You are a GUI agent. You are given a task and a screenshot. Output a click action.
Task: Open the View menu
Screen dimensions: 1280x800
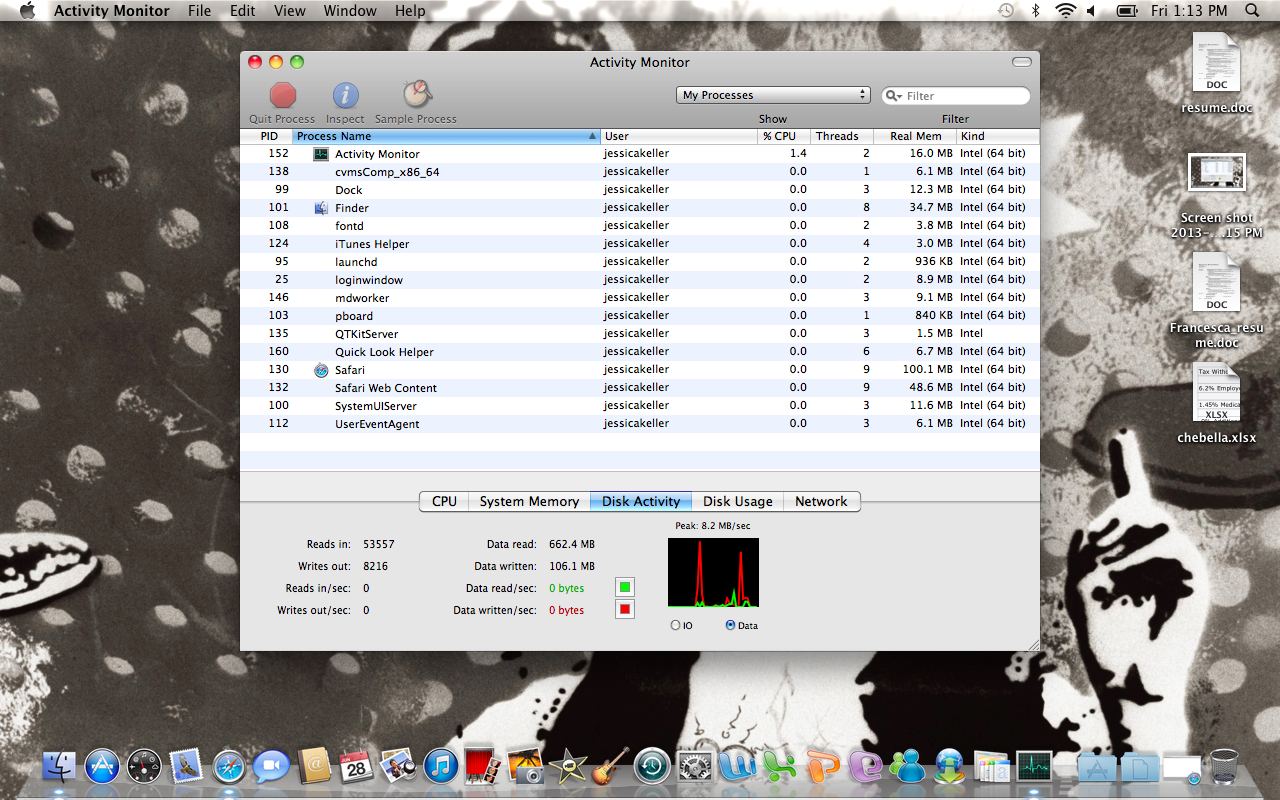289,11
